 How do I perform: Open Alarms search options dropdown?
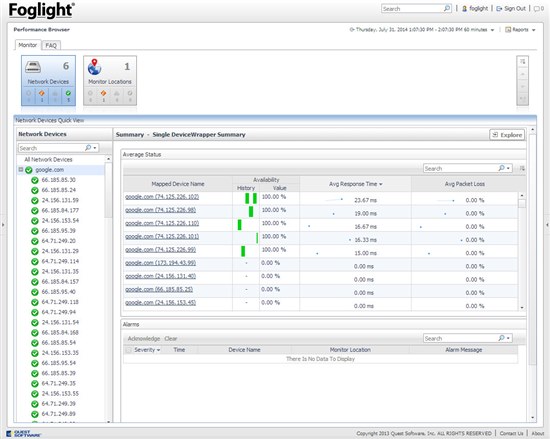tap(508, 338)
